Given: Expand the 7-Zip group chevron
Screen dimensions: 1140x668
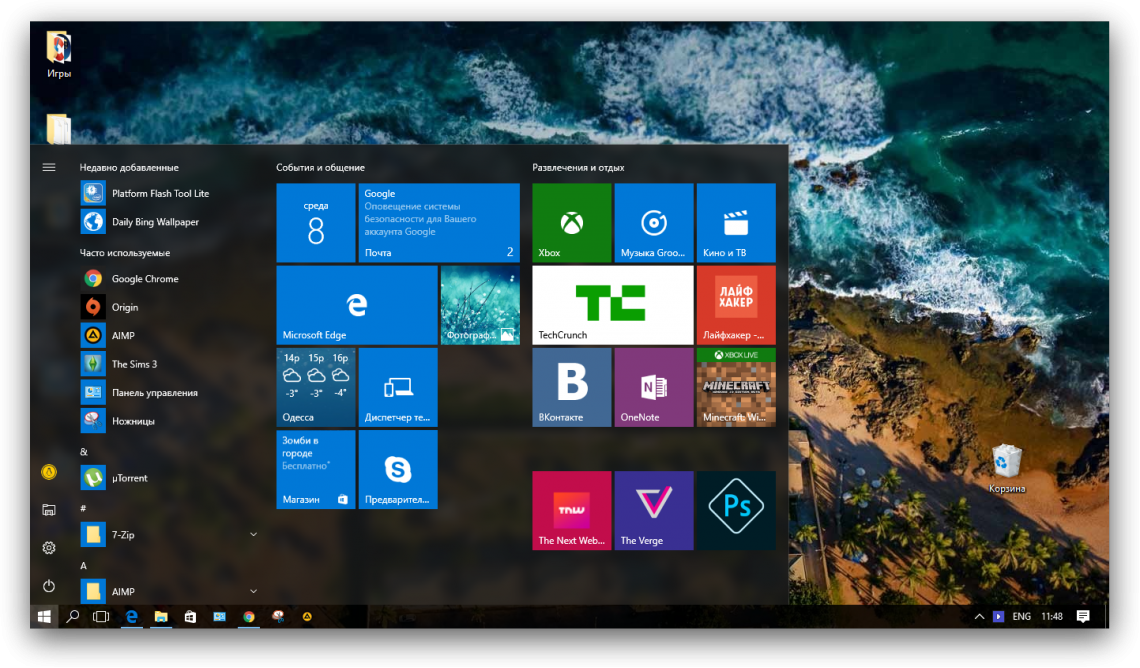Looking at the screenshot, I should pyautogui.click(x=253, y=534).
